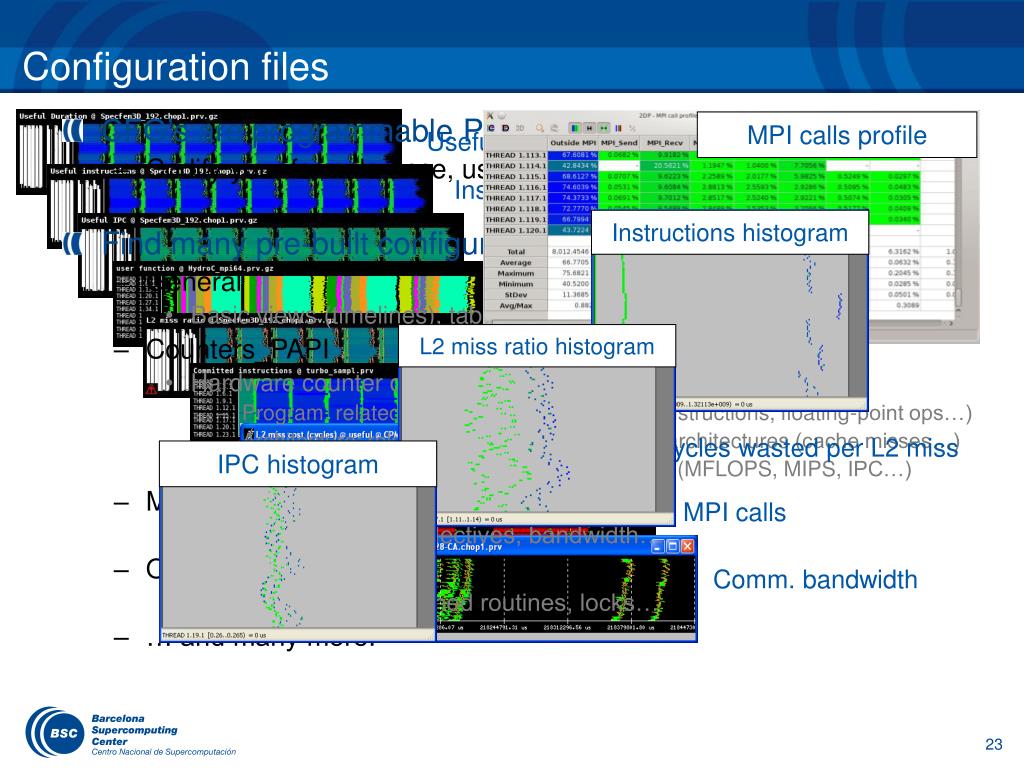
Task: Click the 'user function @ HydroC_mpi64' window title
Action: click(x=195, y=268)
